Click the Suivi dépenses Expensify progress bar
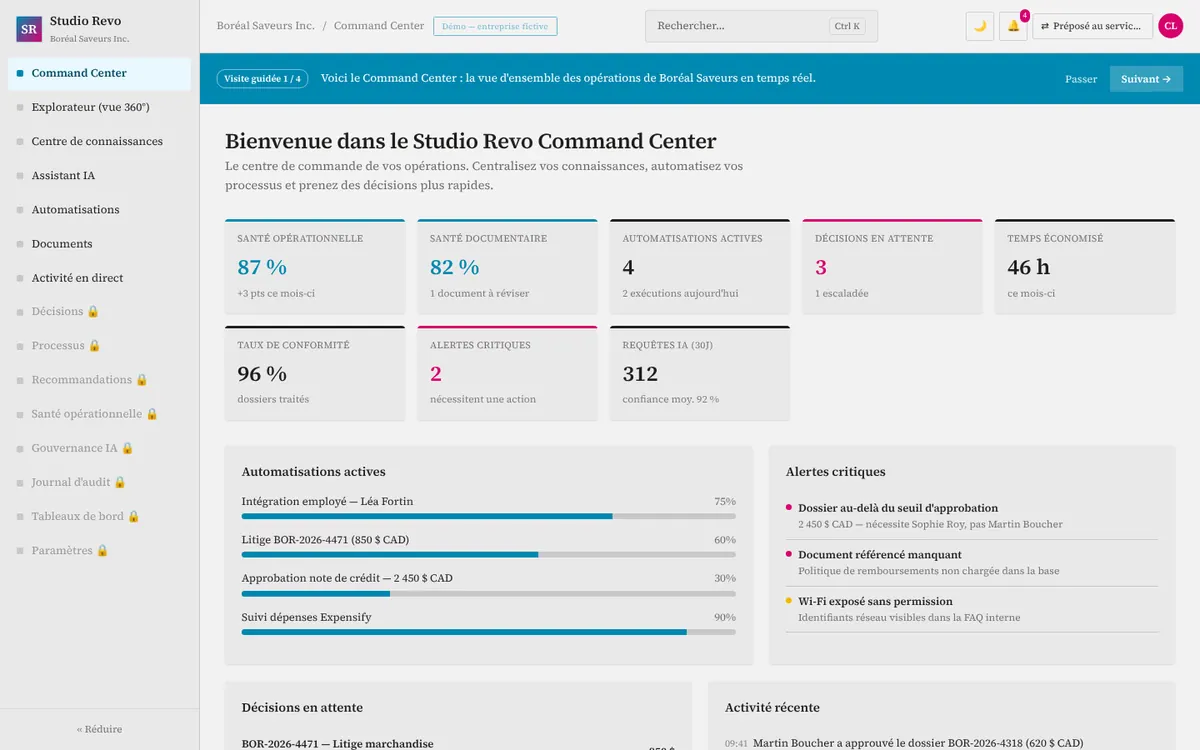The height and width of the screenshot is (750, 1200). click(489, 632)
